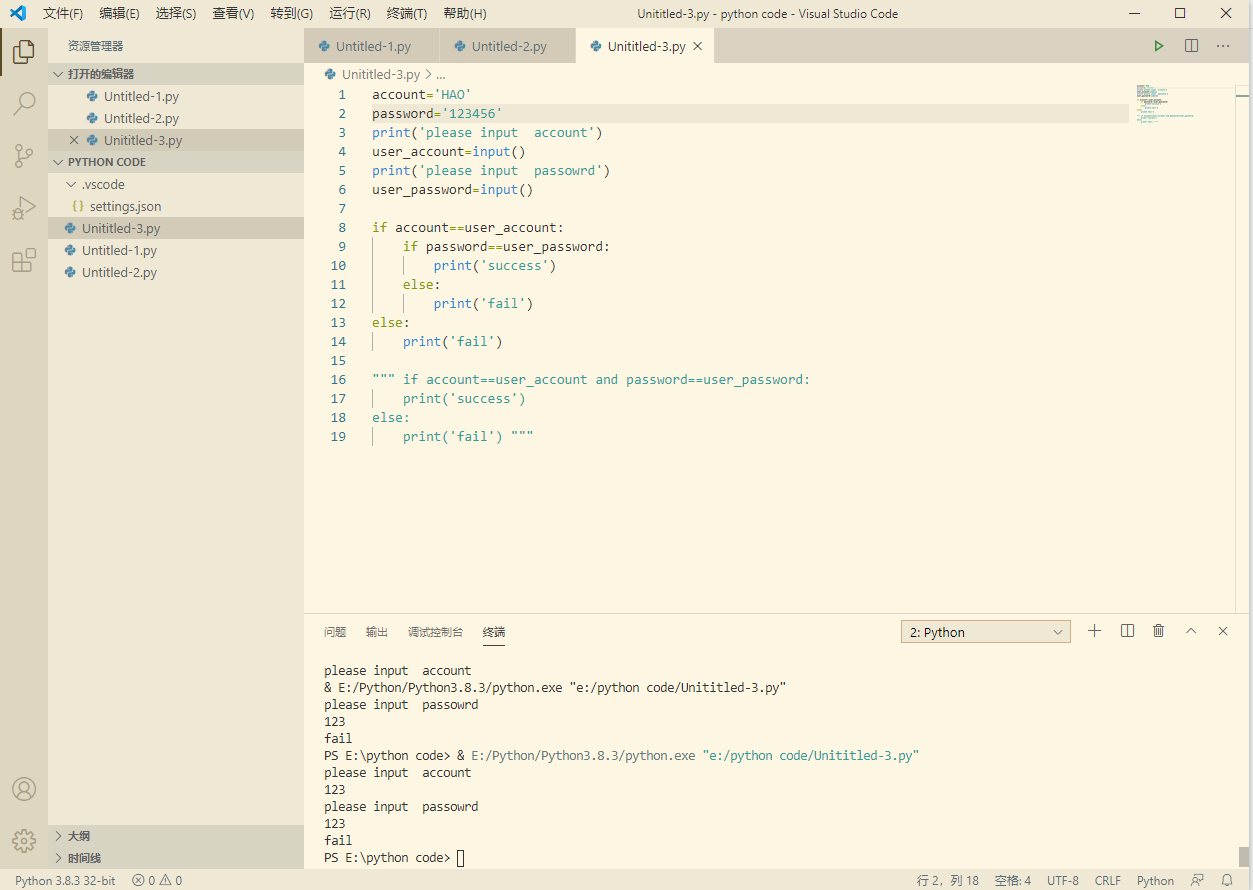Run Python file with the play icon
The width and height of the screenshot is (1253, 890).
[1159, 46]
